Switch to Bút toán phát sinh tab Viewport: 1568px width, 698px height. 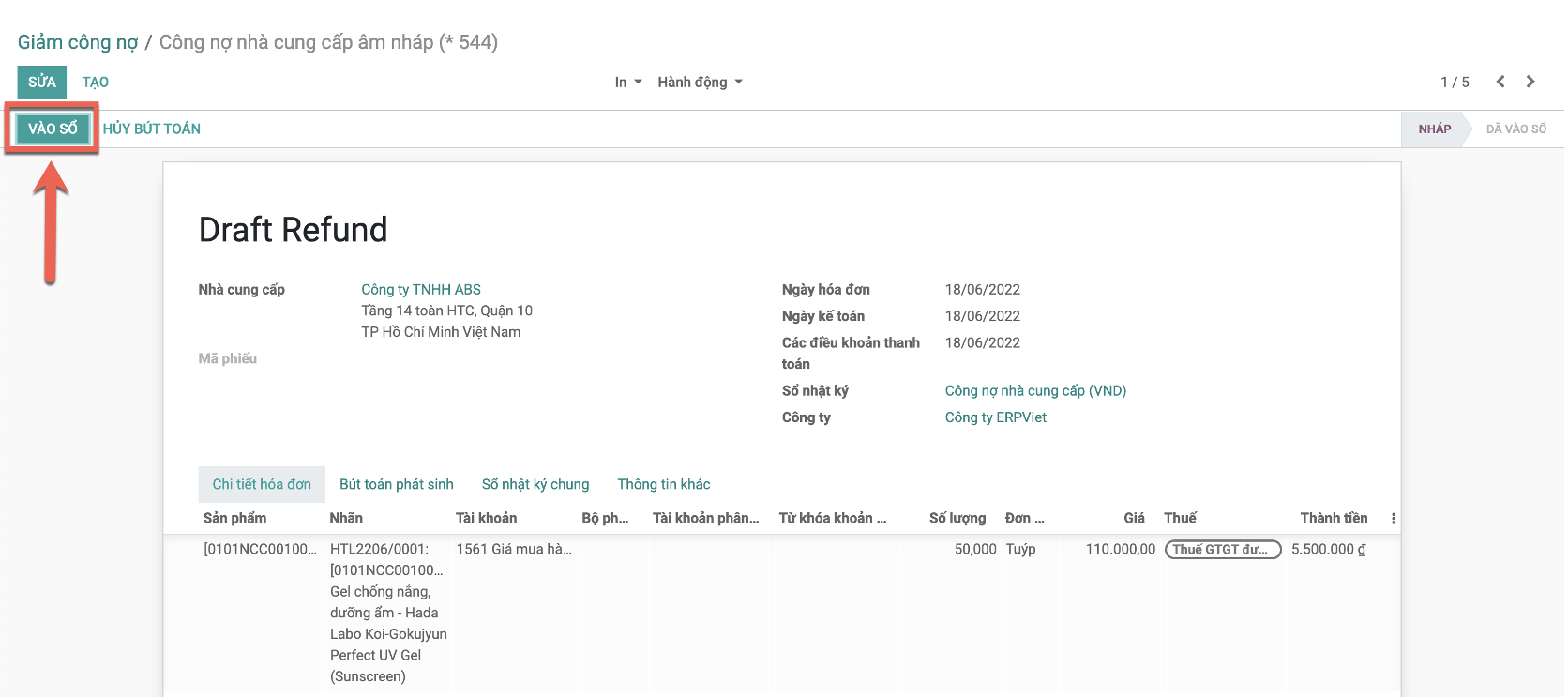pos(397,485)
